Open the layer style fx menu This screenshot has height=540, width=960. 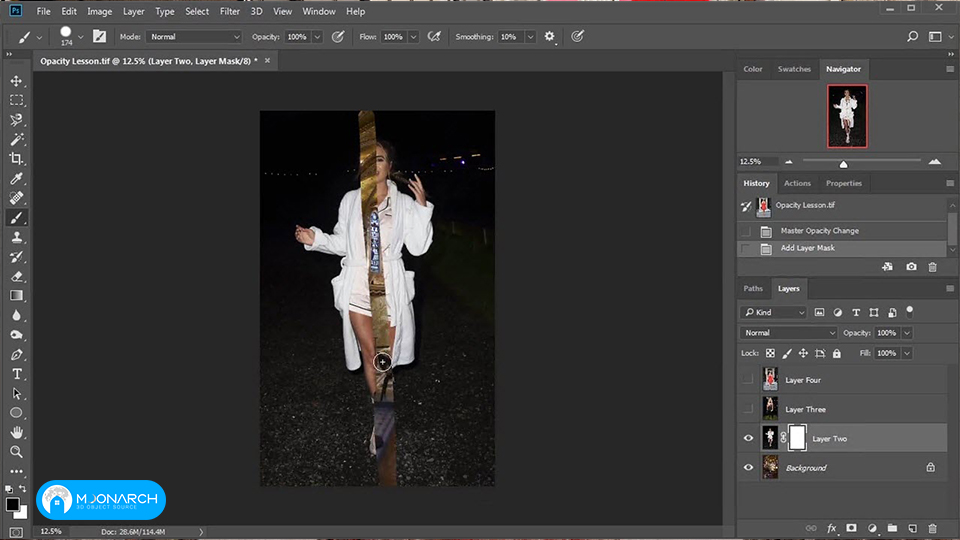pyautogui.click(x=831, y=528)
